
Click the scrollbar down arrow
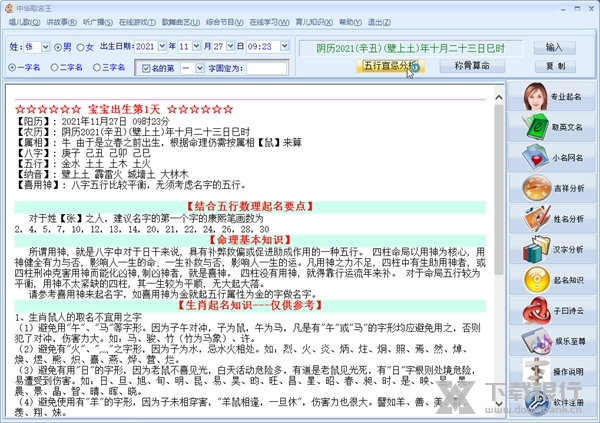pyautogui.click(x=499, y=403)
